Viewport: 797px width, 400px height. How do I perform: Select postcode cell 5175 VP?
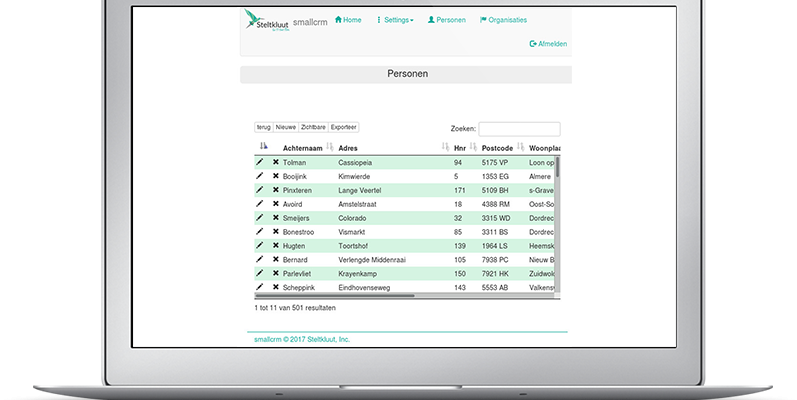(x=495, y=163)
